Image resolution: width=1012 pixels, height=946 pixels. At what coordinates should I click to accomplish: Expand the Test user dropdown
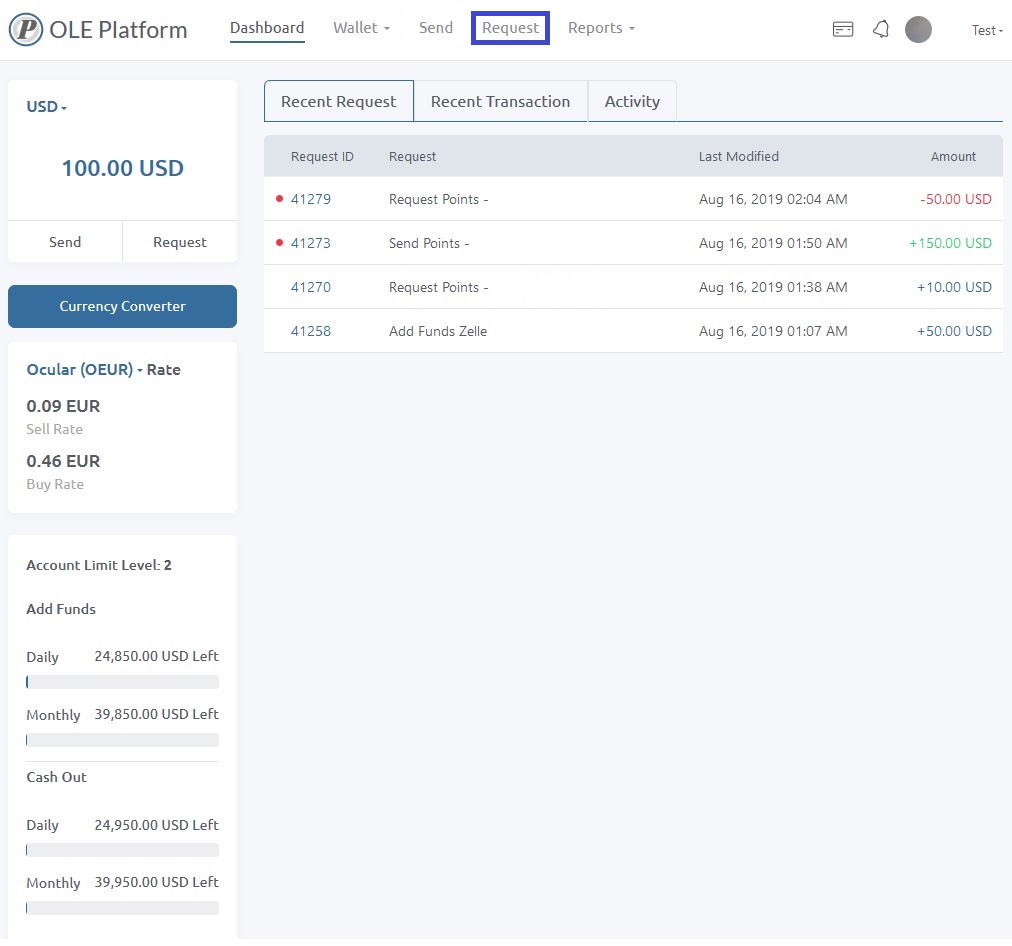(987, 30)
